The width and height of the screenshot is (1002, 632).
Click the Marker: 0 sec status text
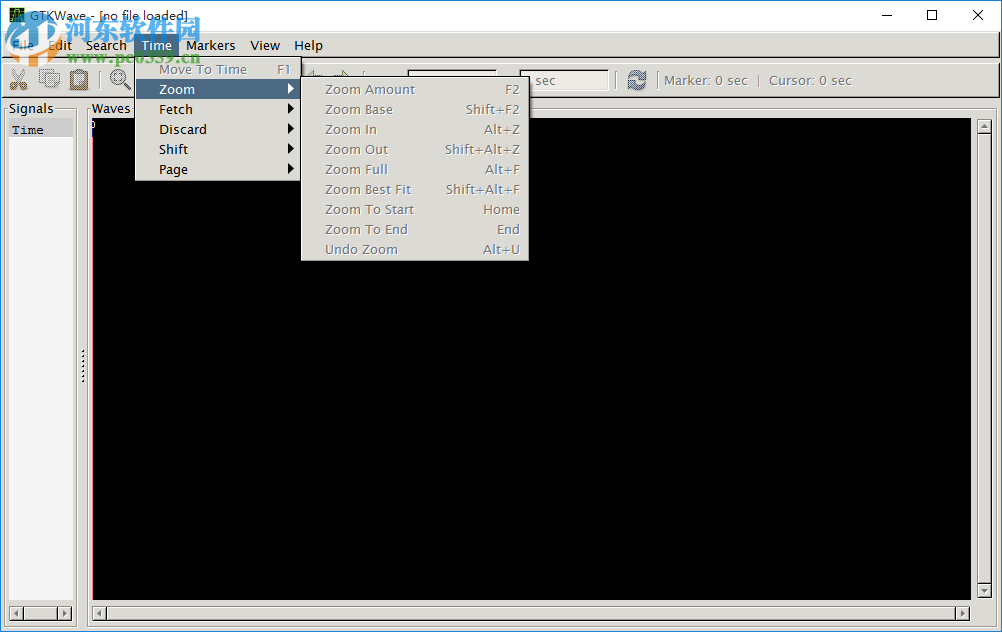705,81
